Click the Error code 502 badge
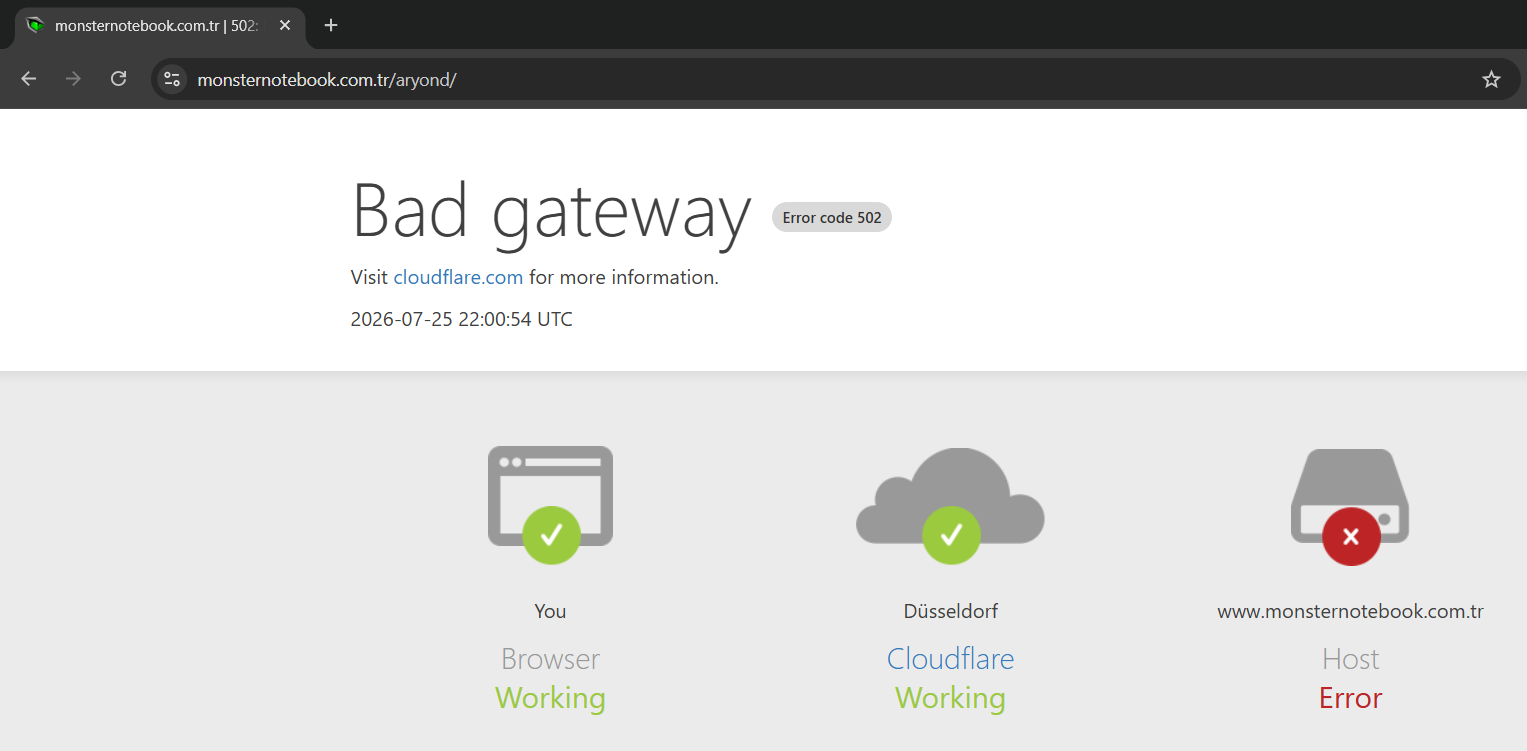The width and height of the screenshot is (1527, 751). coord(832,217)
